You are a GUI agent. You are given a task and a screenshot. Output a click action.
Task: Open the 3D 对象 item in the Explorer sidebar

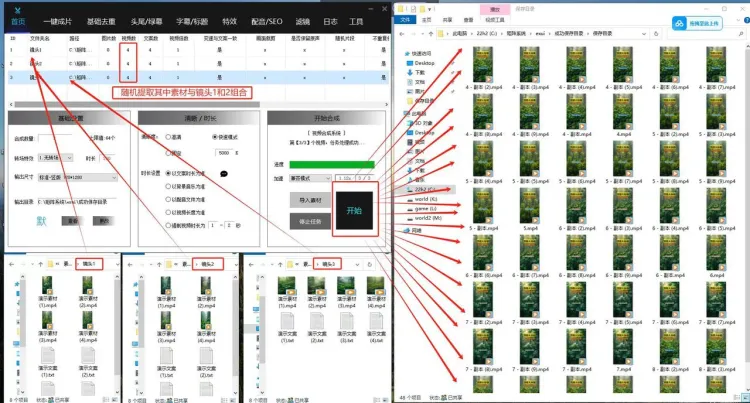pyautogui.click(x=419, y=123)
